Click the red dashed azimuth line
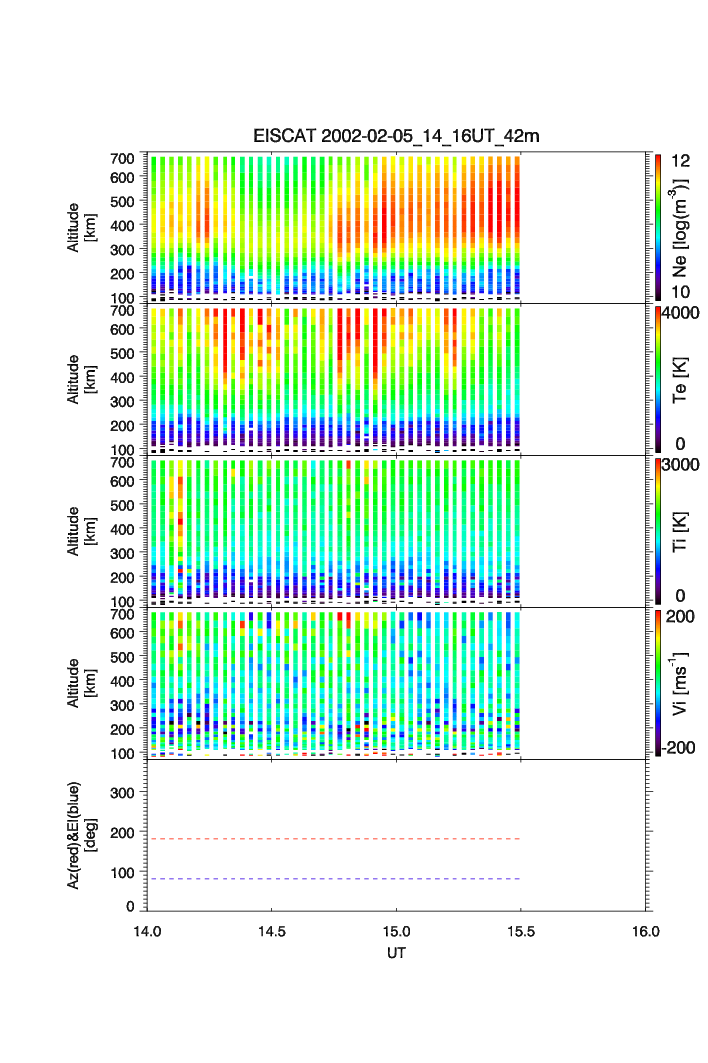Screen dimensions: 708x1063 [334, 839]
